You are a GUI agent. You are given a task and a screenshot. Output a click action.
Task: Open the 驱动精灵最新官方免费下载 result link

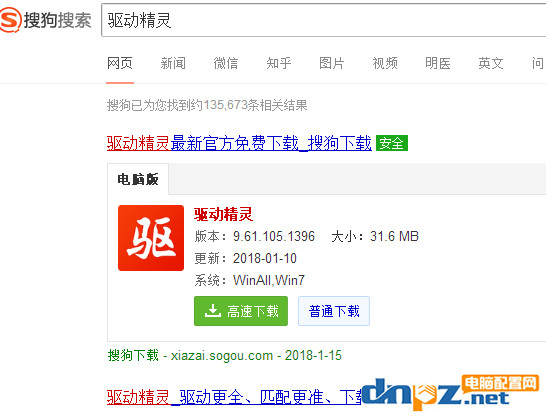click(239, 143)
